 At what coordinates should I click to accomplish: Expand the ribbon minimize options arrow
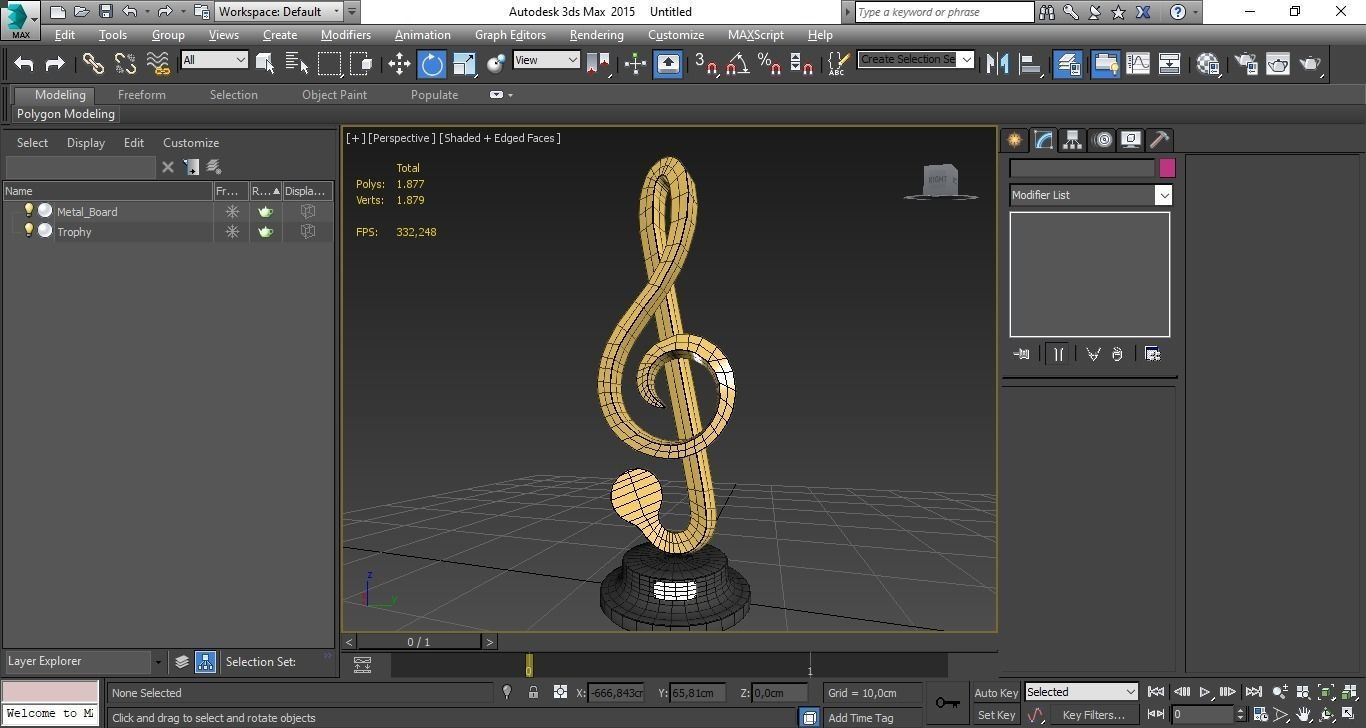coord(510,95)
